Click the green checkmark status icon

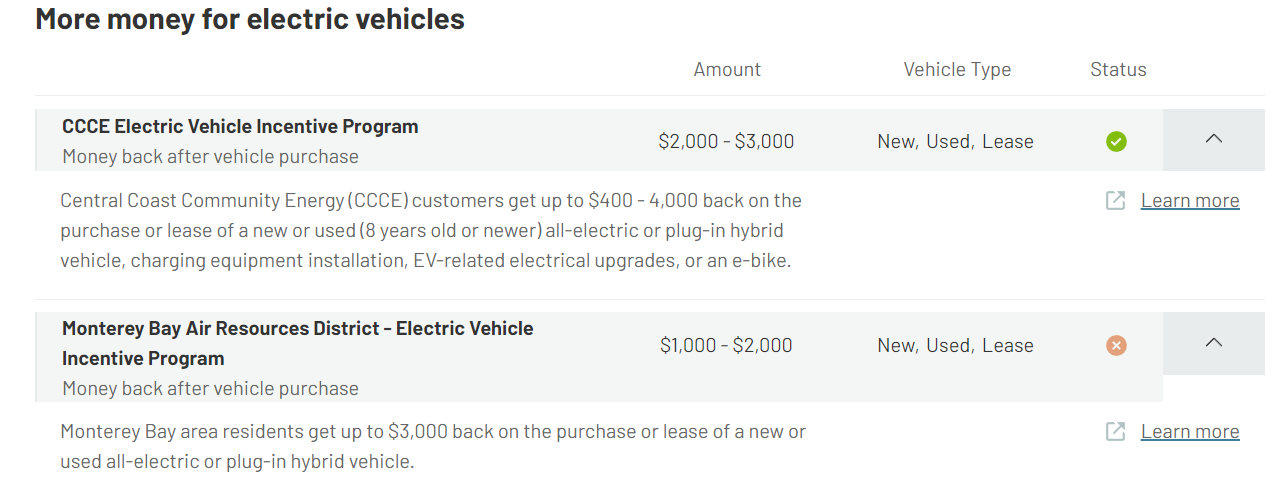point(1116,141)
